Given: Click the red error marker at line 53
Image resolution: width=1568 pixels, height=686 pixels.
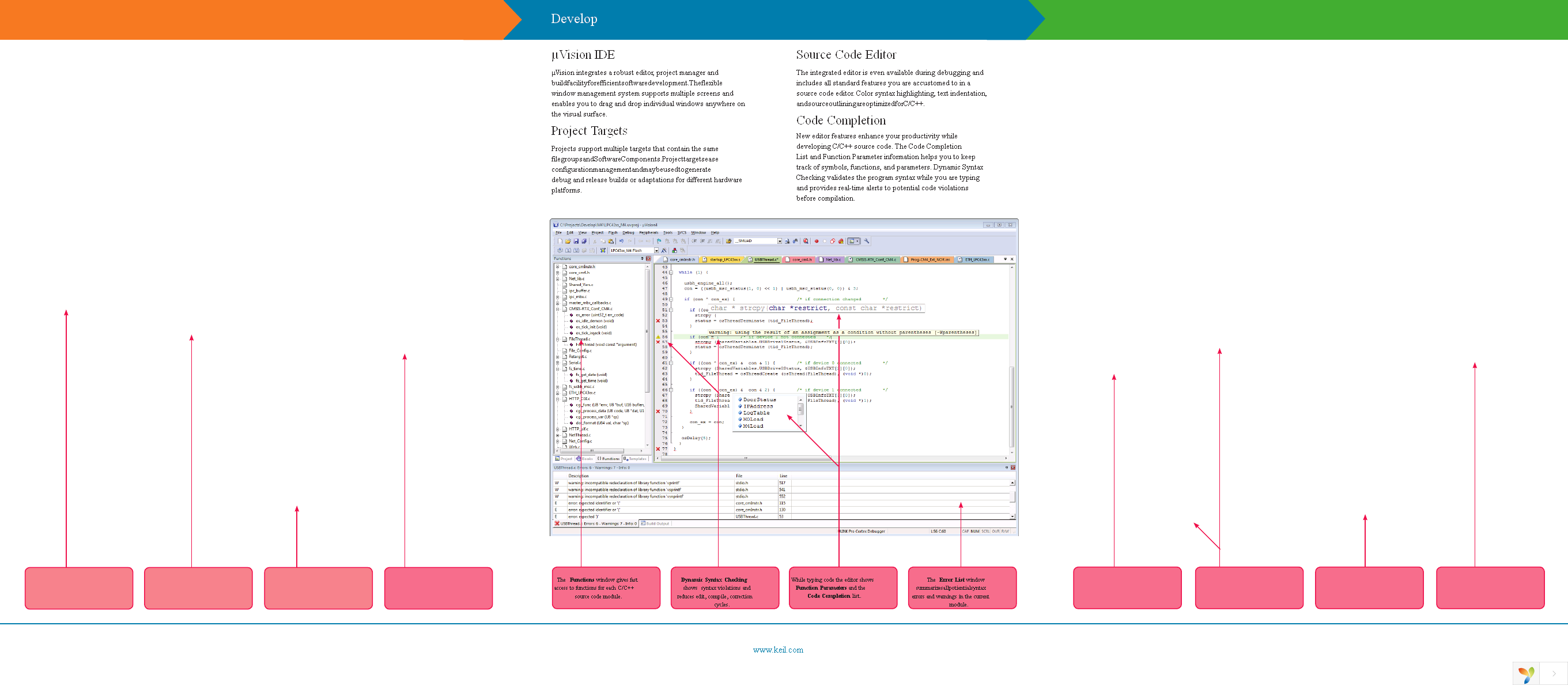Looking at the screenshot, I should [658, 321].
